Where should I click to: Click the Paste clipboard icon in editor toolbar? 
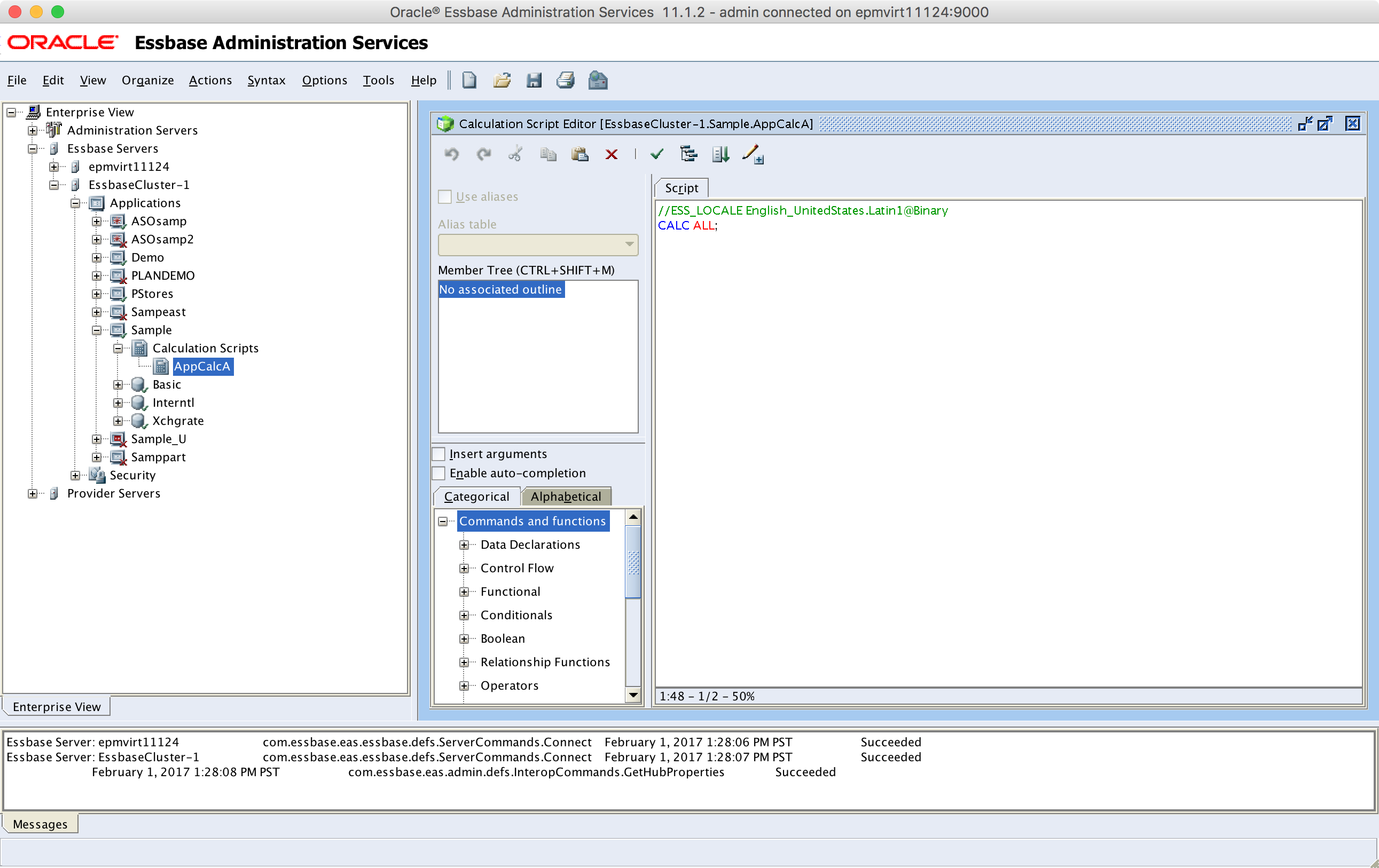pos(579,154)
